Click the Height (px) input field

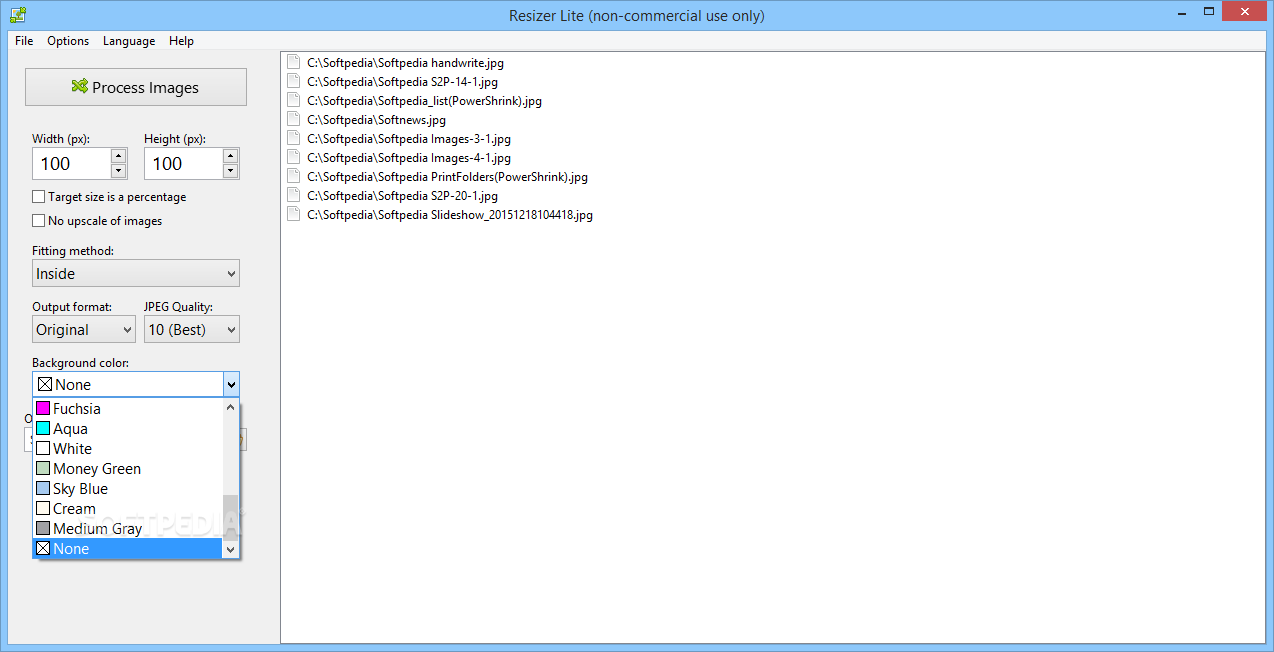click(183, 163)
